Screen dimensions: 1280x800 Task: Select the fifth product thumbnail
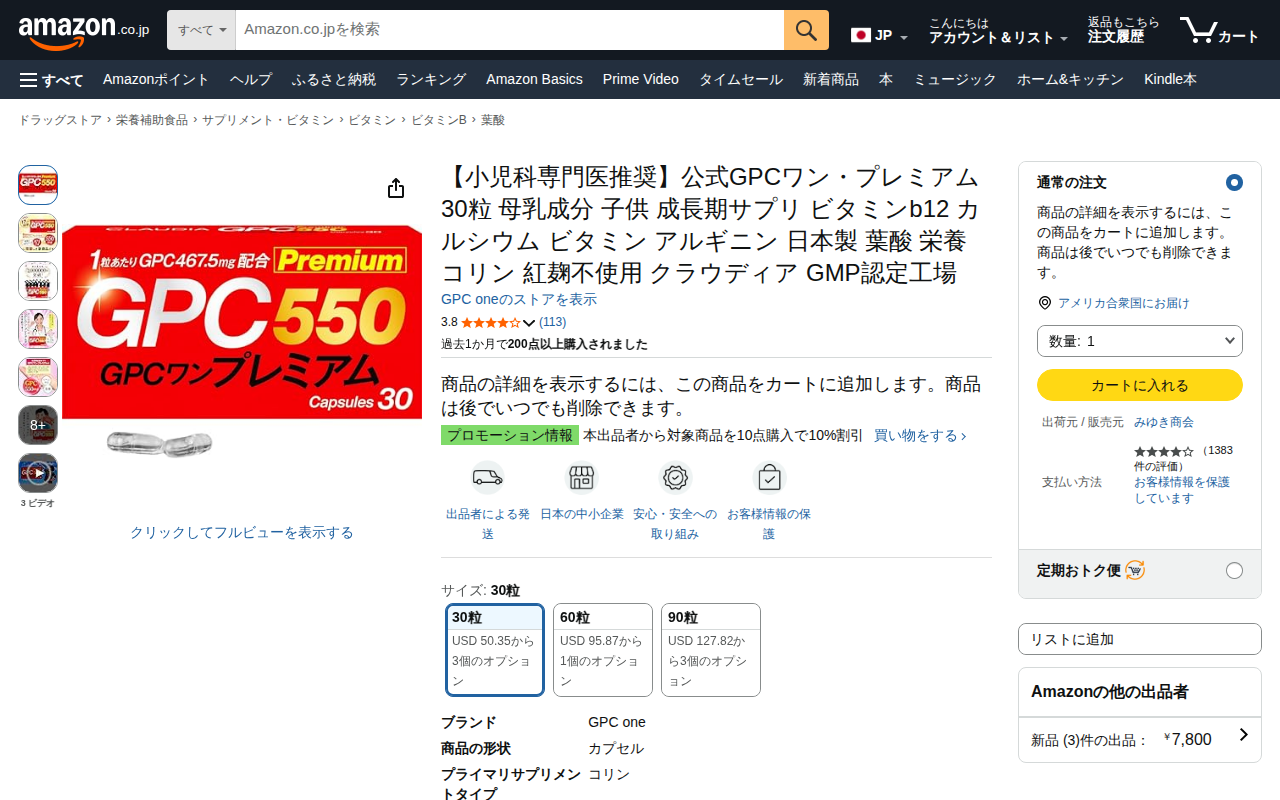coord(38,377)
